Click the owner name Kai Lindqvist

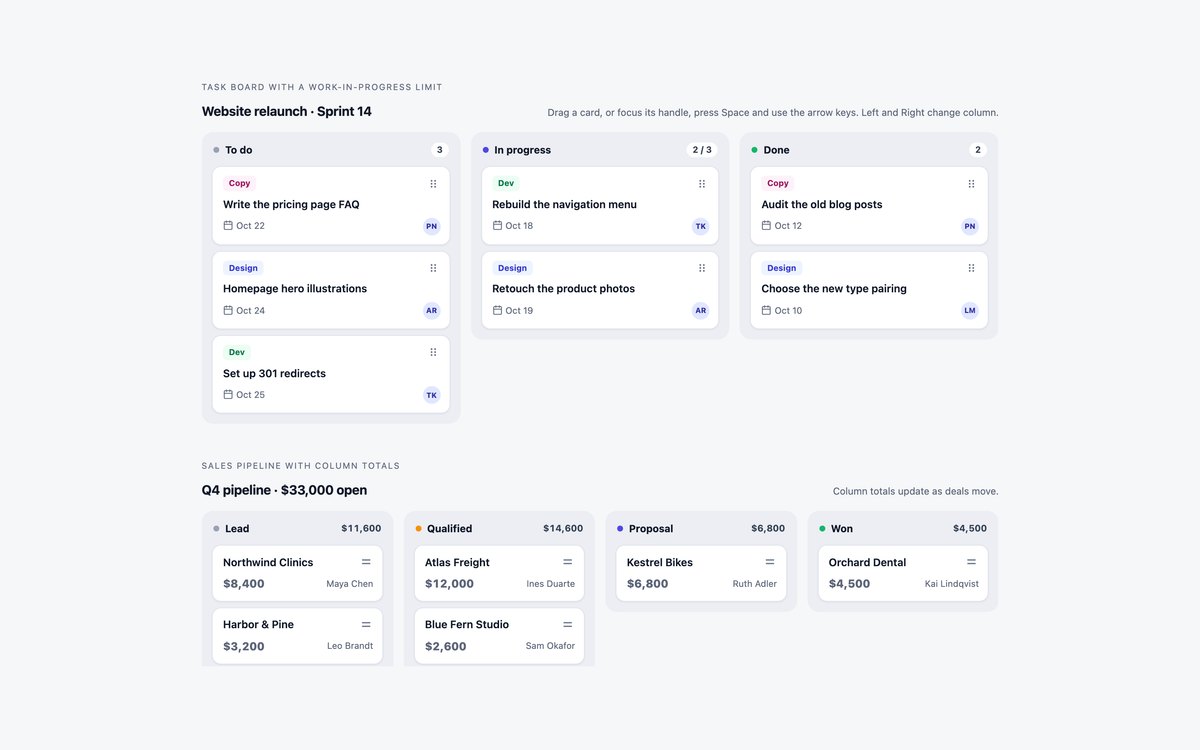pos(952,584)
